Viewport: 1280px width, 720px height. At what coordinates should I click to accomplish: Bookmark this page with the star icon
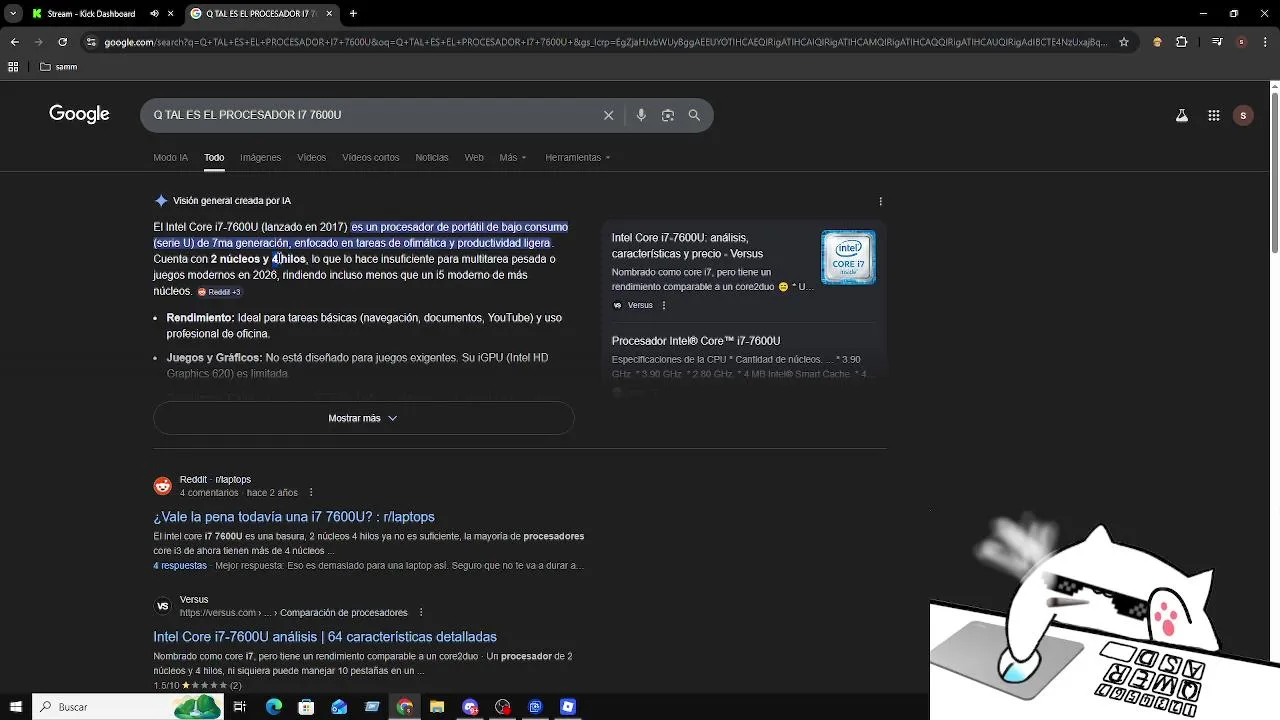[1124, 42]
